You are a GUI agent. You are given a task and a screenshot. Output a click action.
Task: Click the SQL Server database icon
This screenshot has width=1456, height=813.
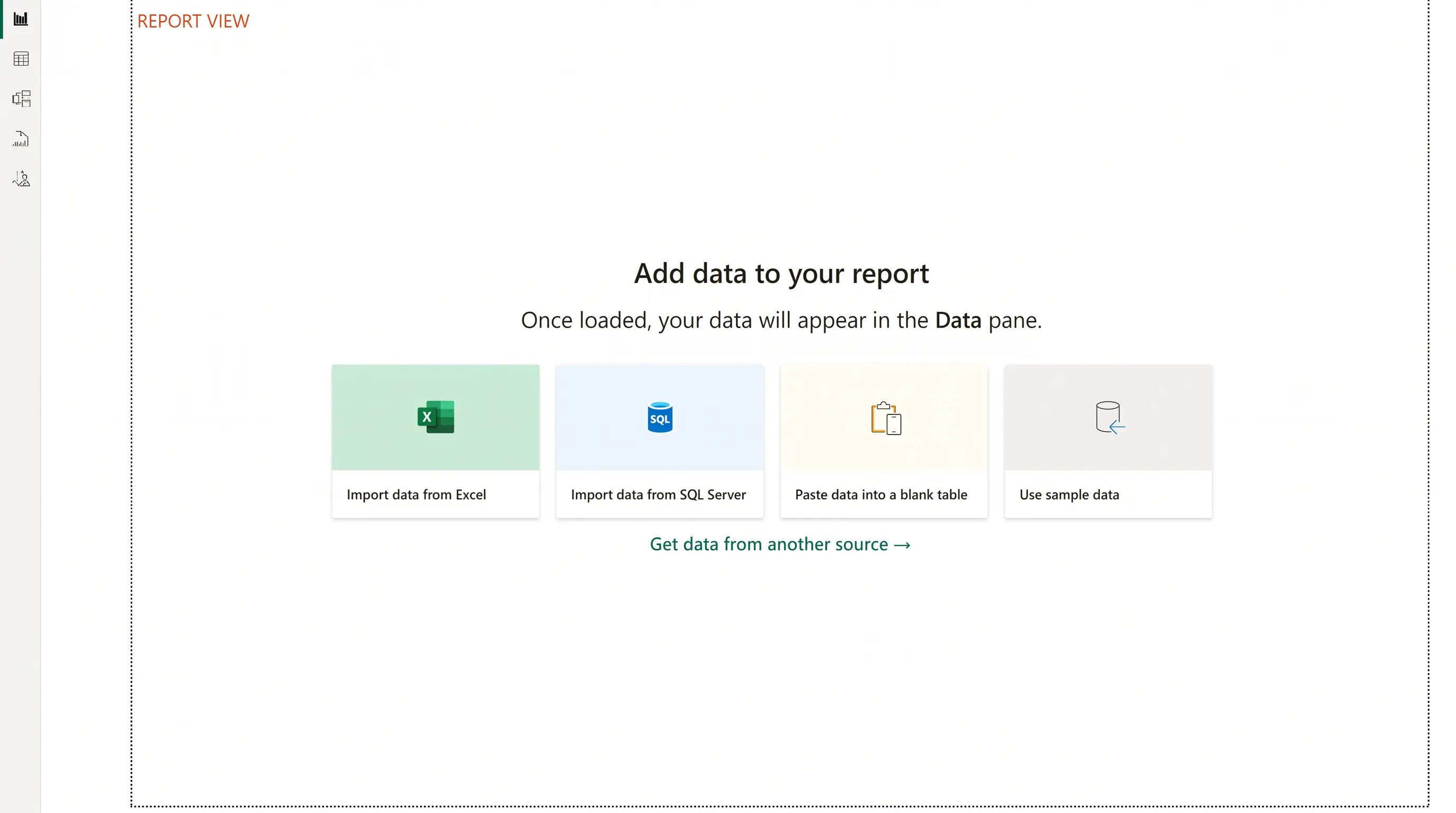tap(660, 417)
